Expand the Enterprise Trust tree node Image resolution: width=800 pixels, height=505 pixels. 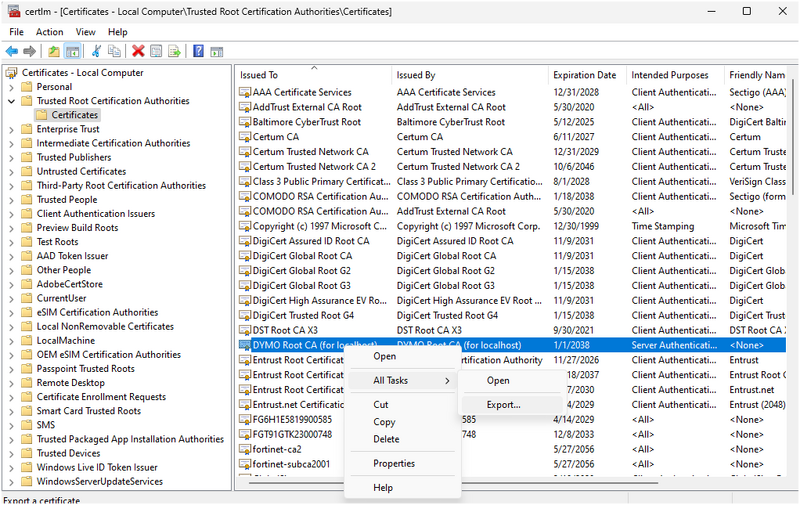click(11, 129)
